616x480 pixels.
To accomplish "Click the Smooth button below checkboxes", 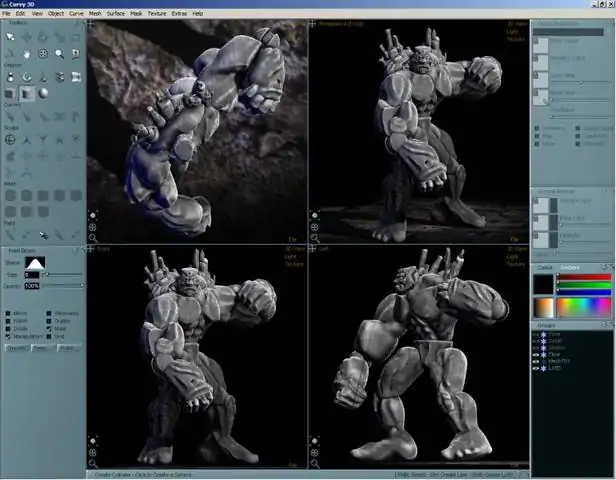I will (x=17, y=348).
